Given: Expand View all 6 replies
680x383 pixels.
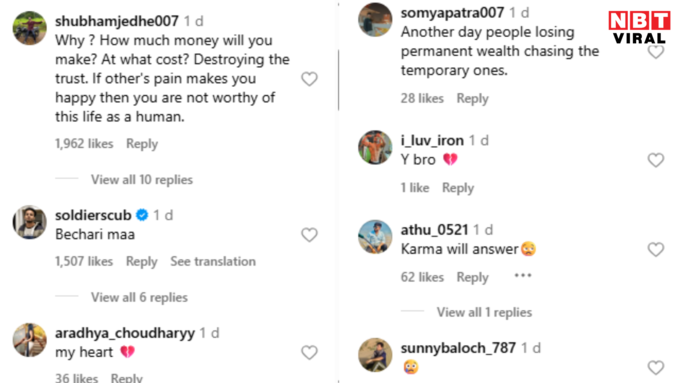Looking at the screenshot, I should (x=139, y=298).
